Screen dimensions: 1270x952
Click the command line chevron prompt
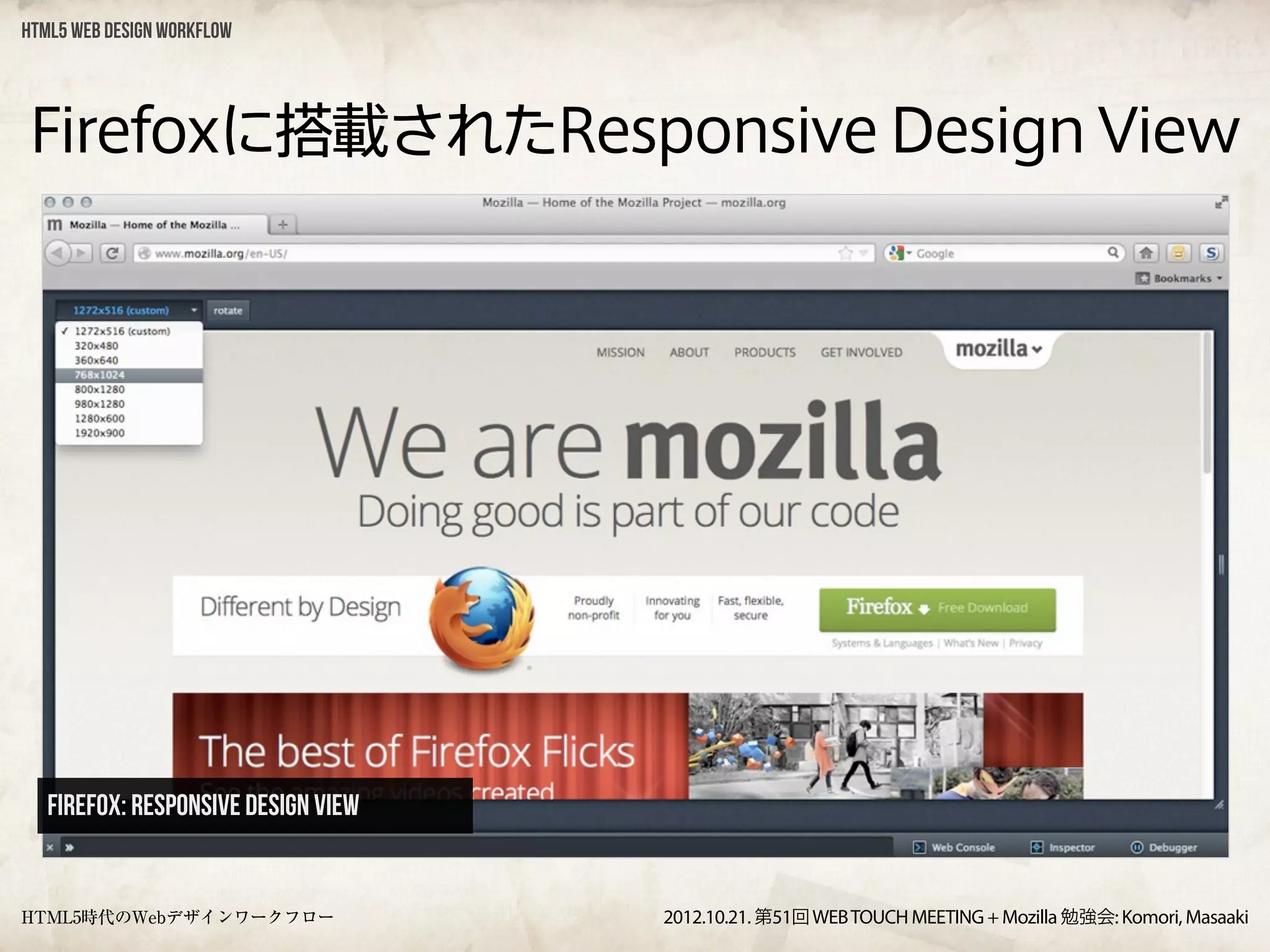click(x=69, y=847)
